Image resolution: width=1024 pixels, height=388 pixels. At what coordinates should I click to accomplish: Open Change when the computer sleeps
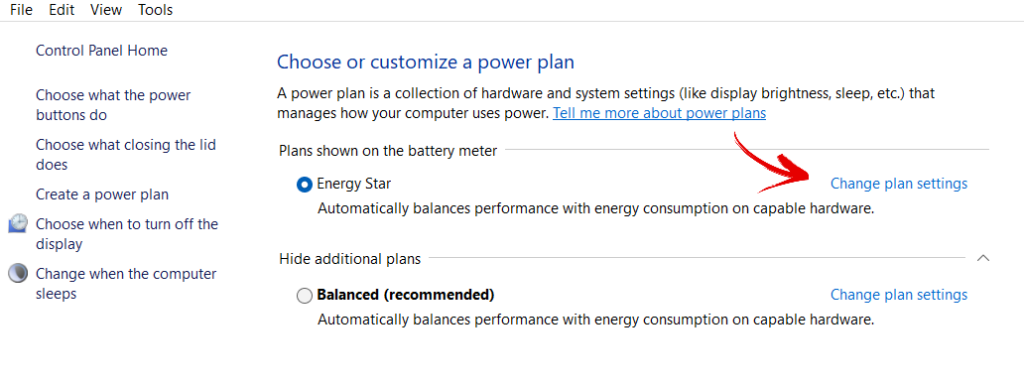(126, 283)
